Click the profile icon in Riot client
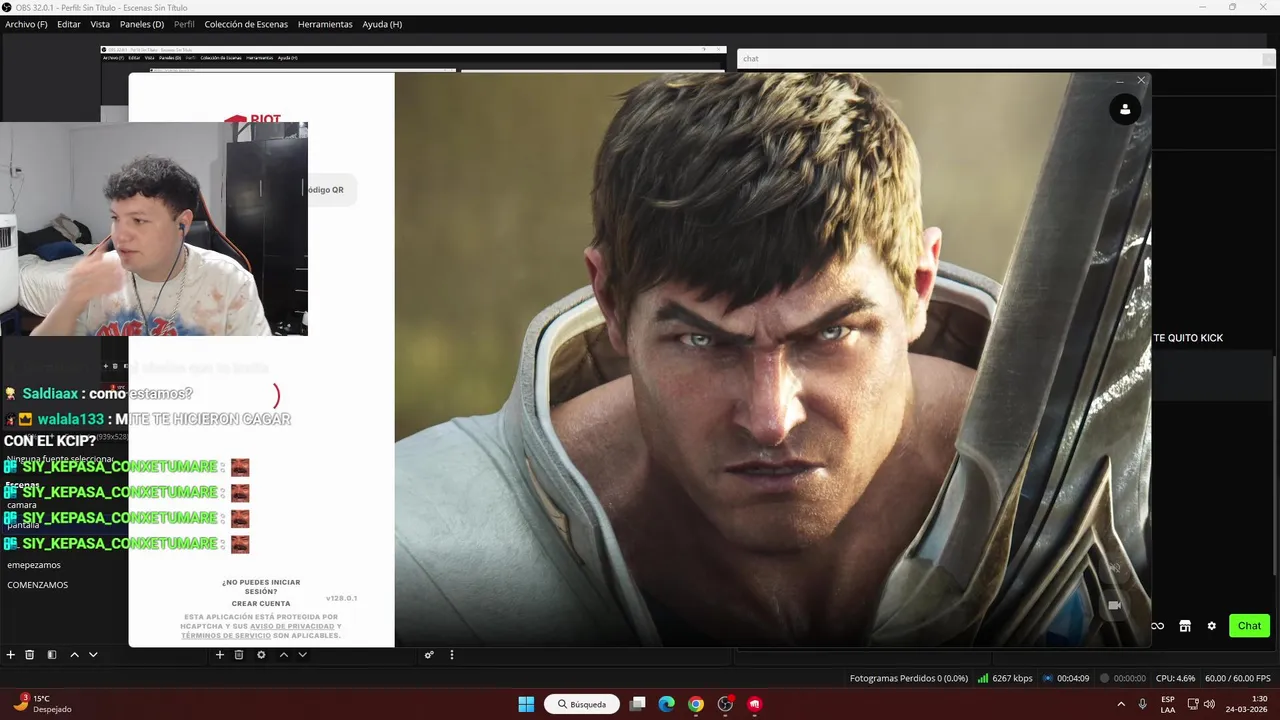1280x720 pixels. (1125, 110)
